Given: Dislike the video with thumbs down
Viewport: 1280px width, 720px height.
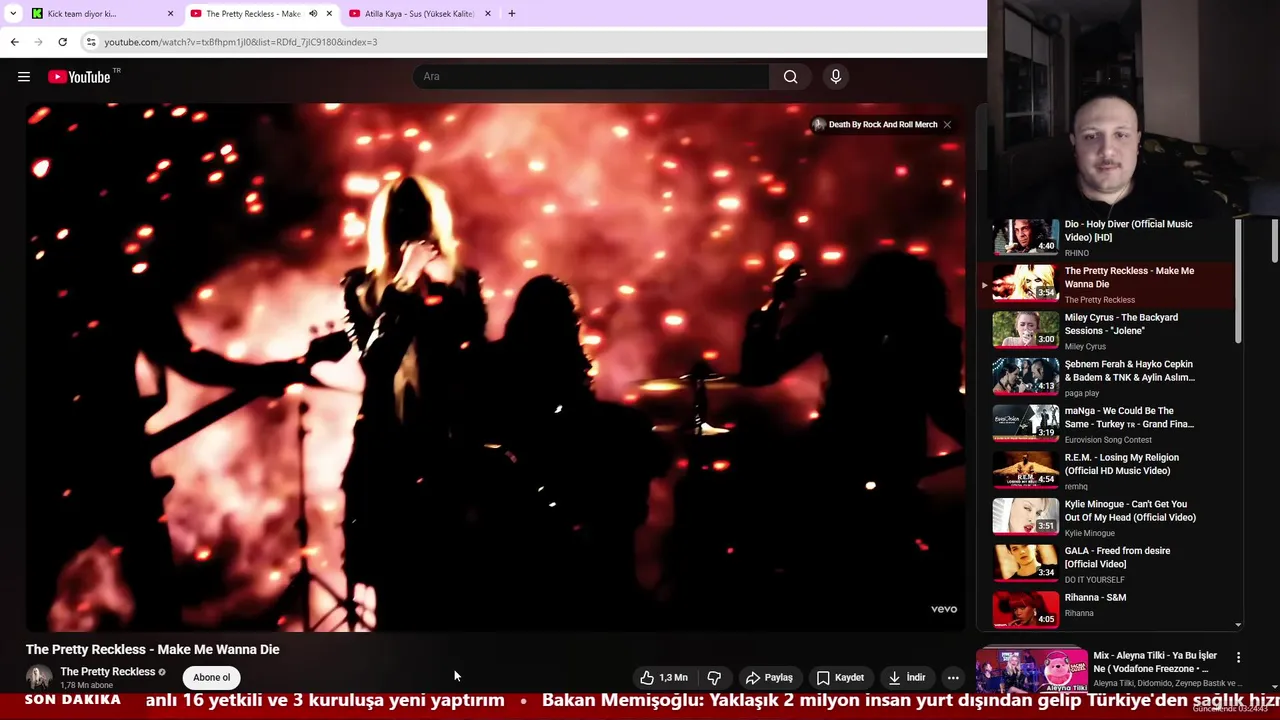Looking at the screenshot, I should point(714,677).
